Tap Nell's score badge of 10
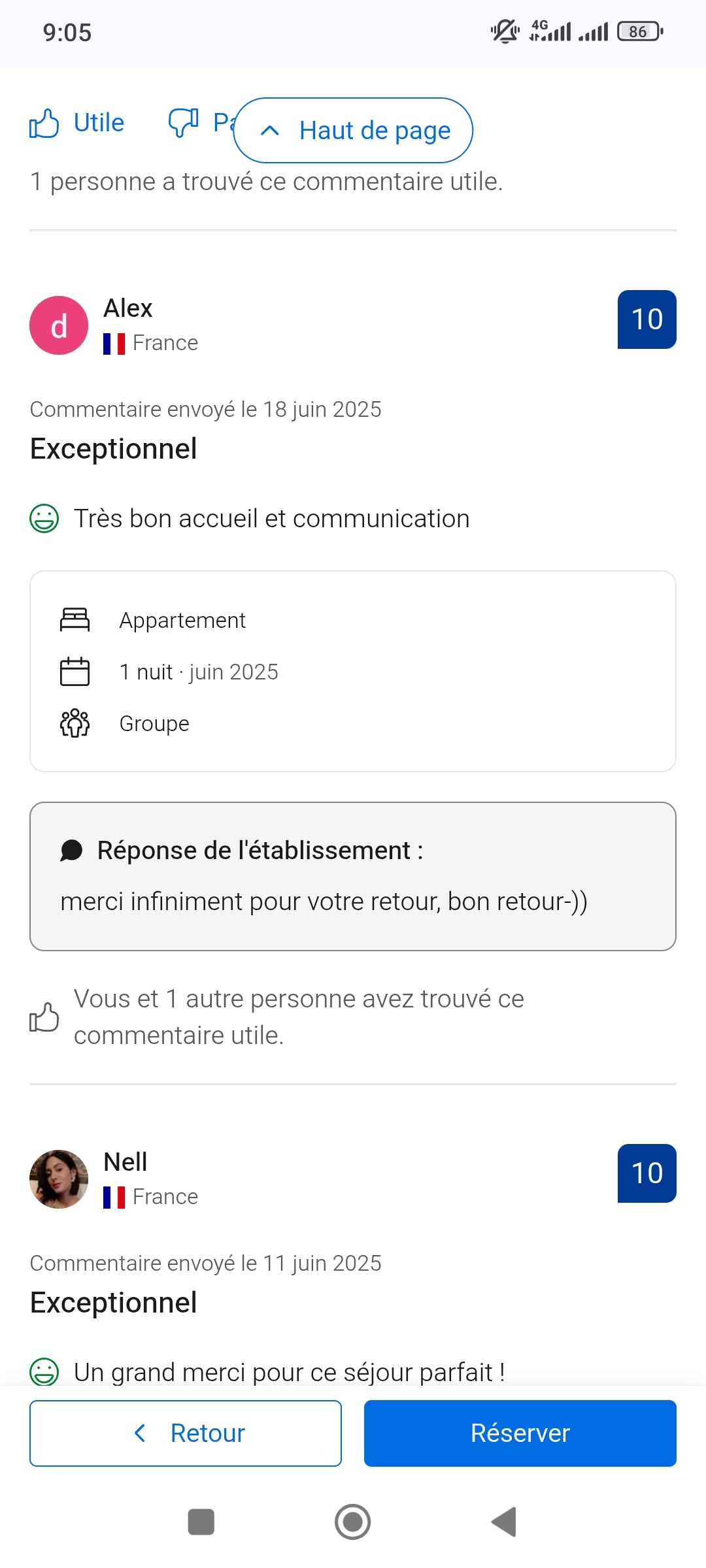The width and height of the screenshot is (706, 1568). coord(647,1173)
